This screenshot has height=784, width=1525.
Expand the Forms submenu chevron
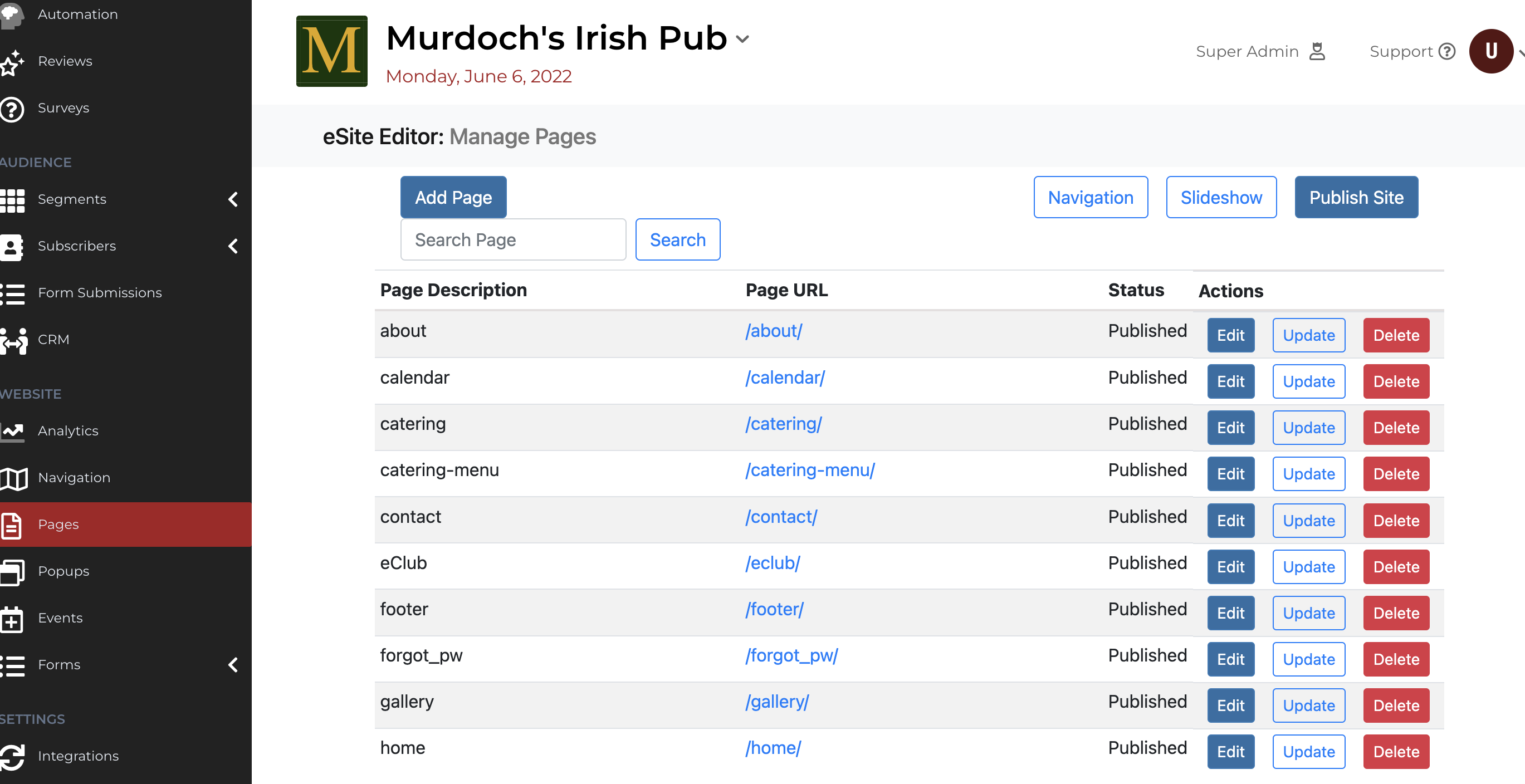tap(233, 665)
